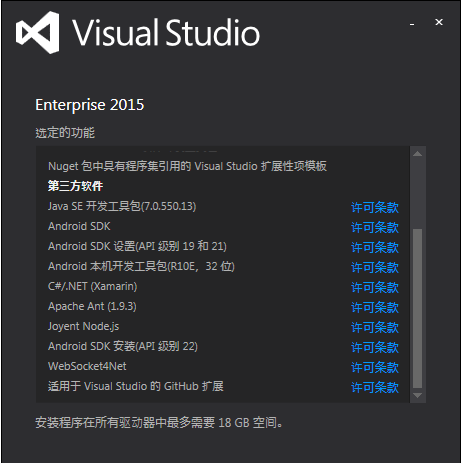This screenshot has width=461, height=463.
Task: Open license terms for WebSocket4Net
Action: [x=375, y=367]
